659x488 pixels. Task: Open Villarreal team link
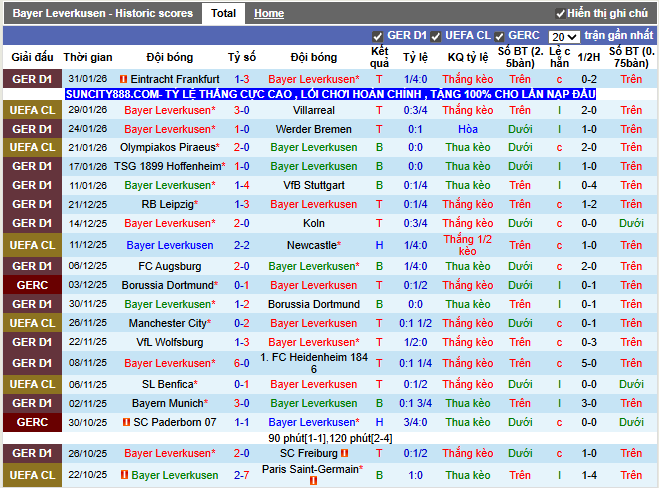click(314, 110)
